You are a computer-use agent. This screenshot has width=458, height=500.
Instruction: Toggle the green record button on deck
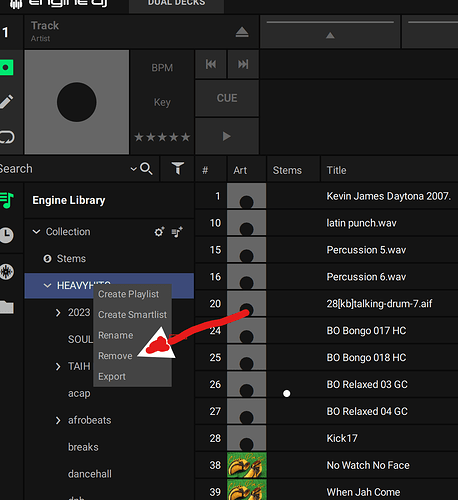6,68
